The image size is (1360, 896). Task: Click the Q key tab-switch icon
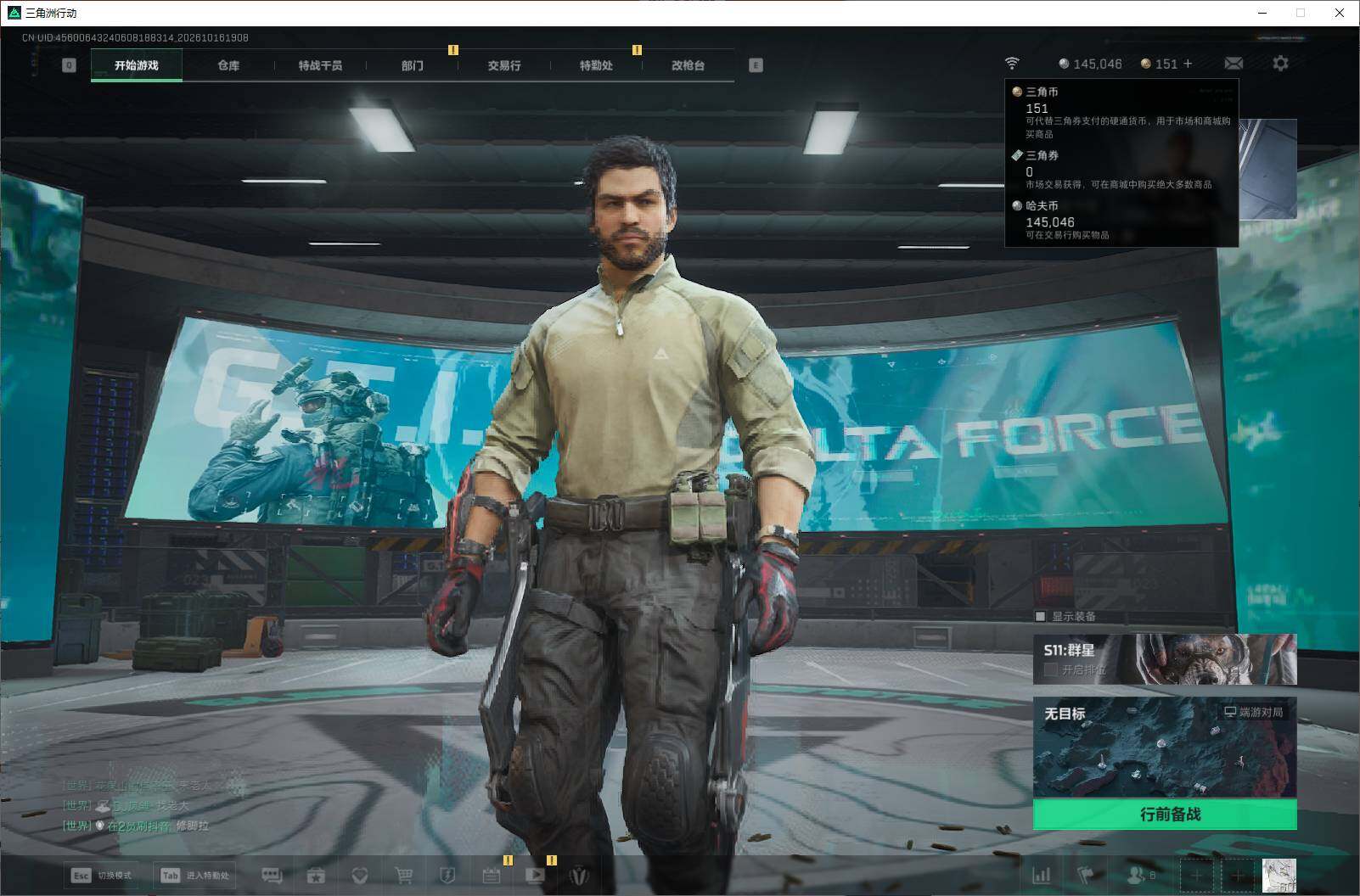(69, 65)
